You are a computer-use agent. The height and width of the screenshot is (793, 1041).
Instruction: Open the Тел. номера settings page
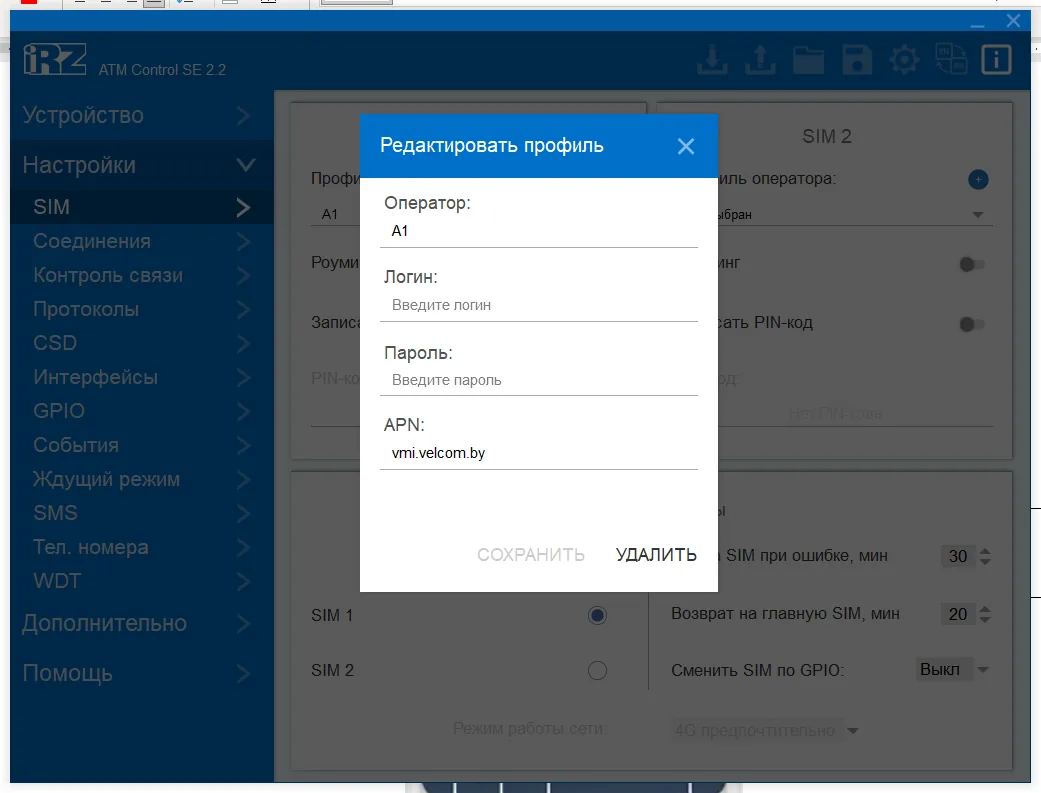141,547
